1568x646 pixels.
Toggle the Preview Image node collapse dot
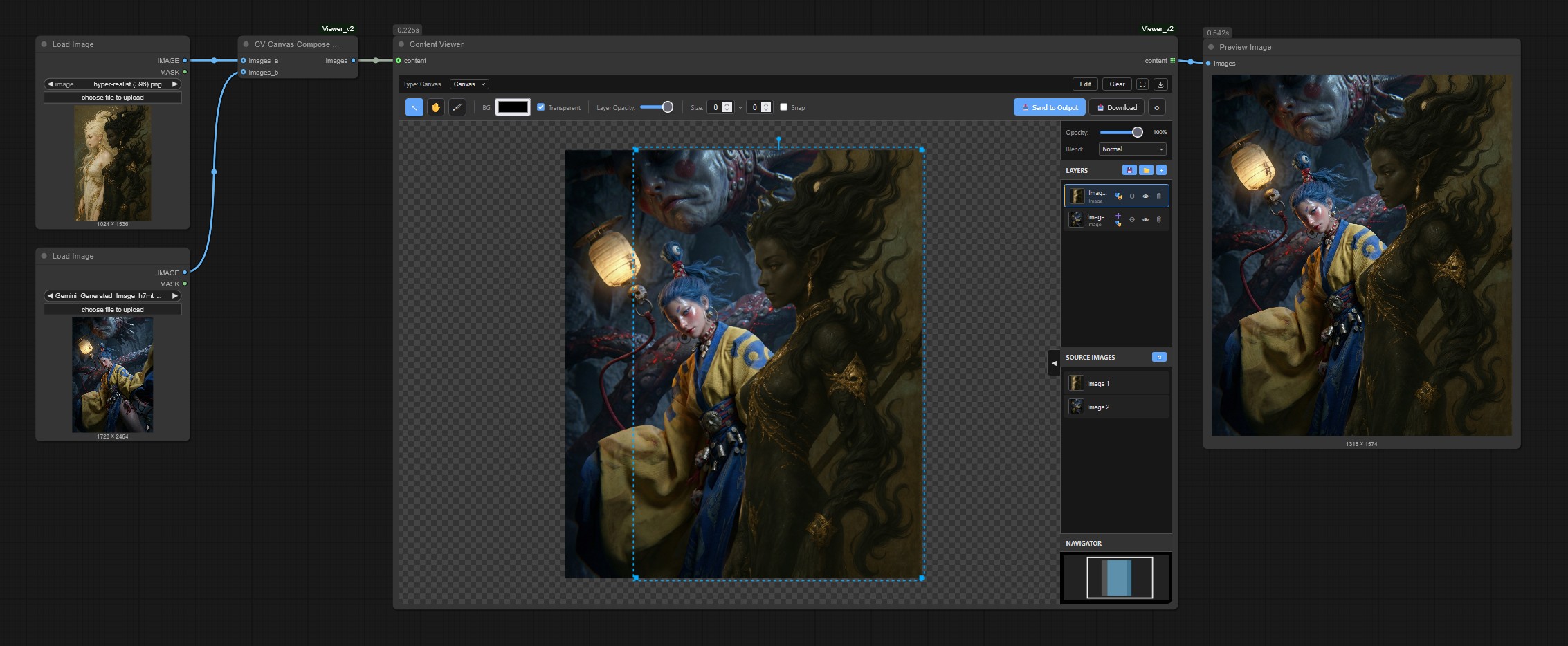1211,47
